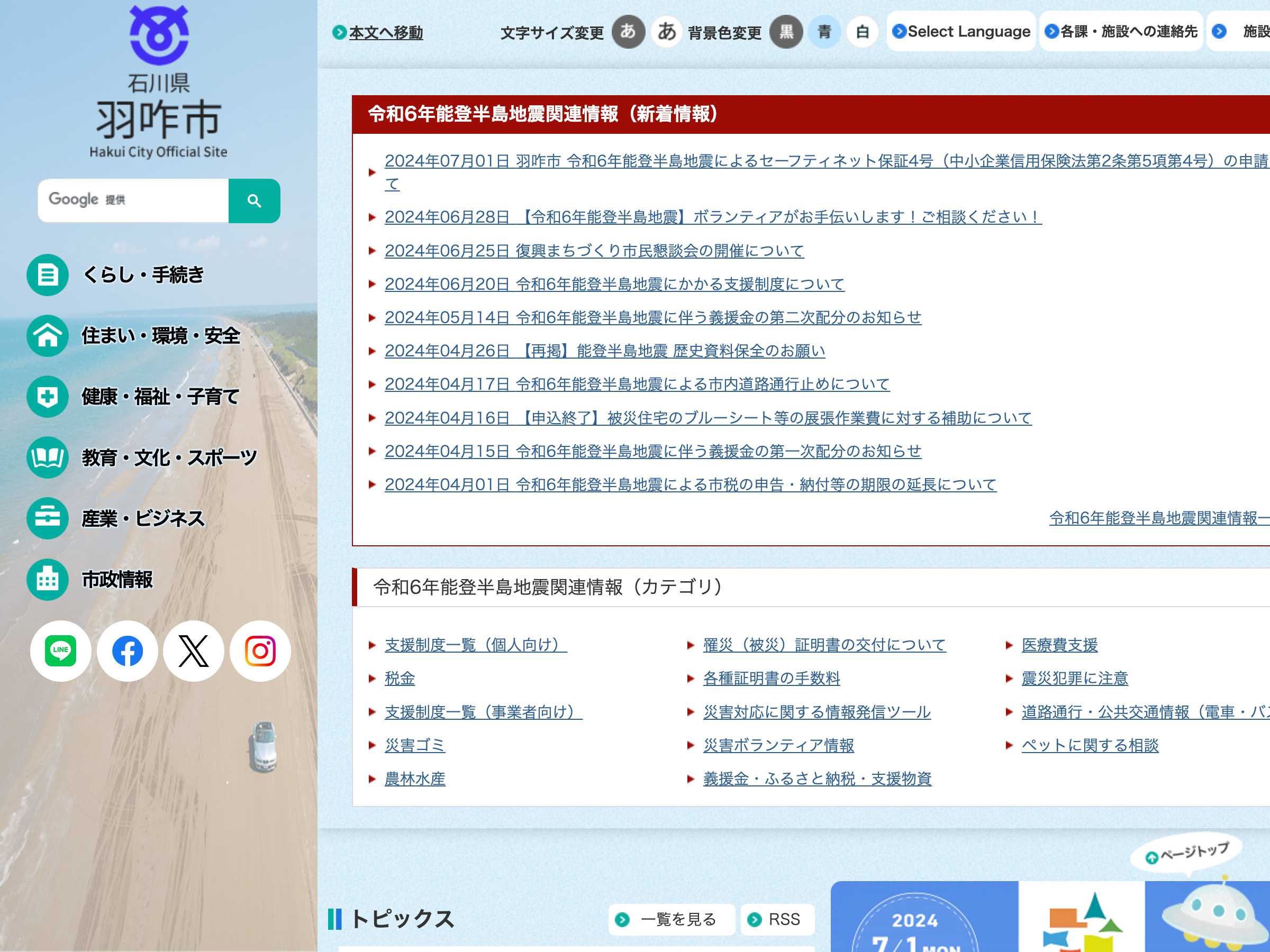Open 災害ゴミ category link
This screenshot has width=1270, height=952.
[x=414, y=745]
